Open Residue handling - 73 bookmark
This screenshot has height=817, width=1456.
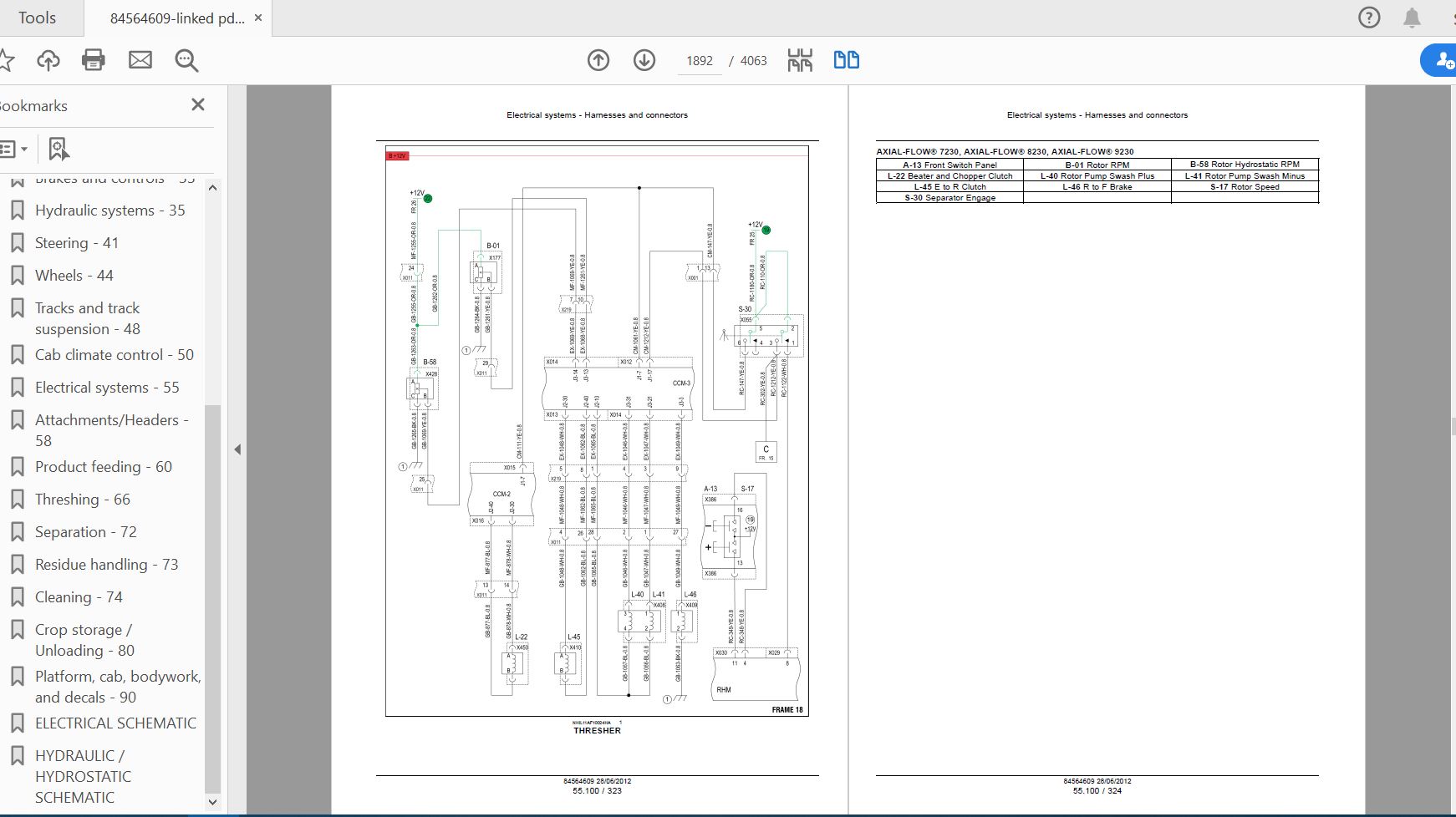tap(106, 565)
